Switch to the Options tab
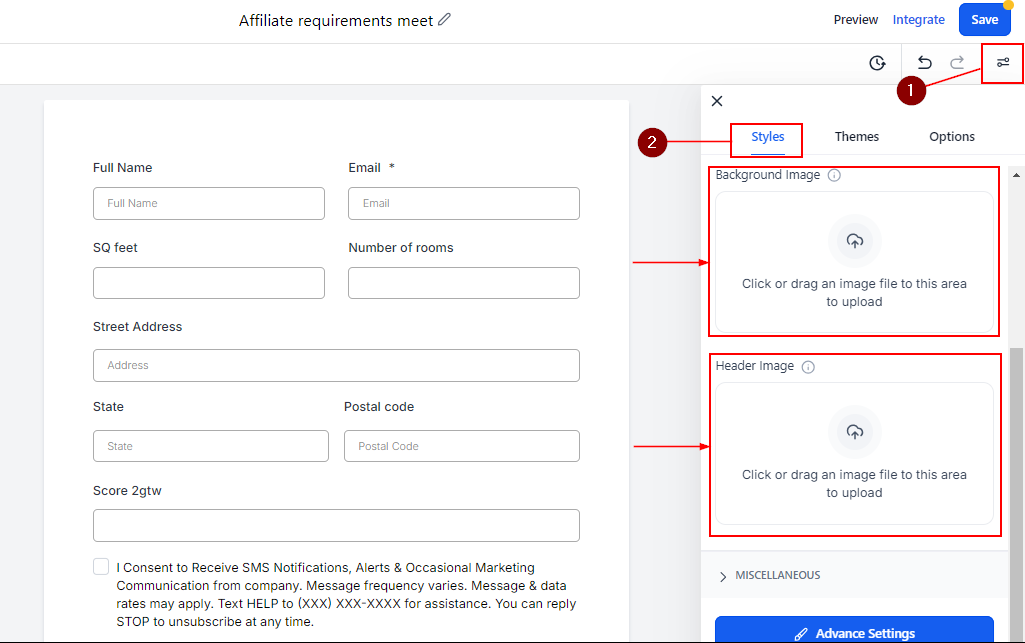Screen dimensions: 1025x643 click(x=952, y=137)
